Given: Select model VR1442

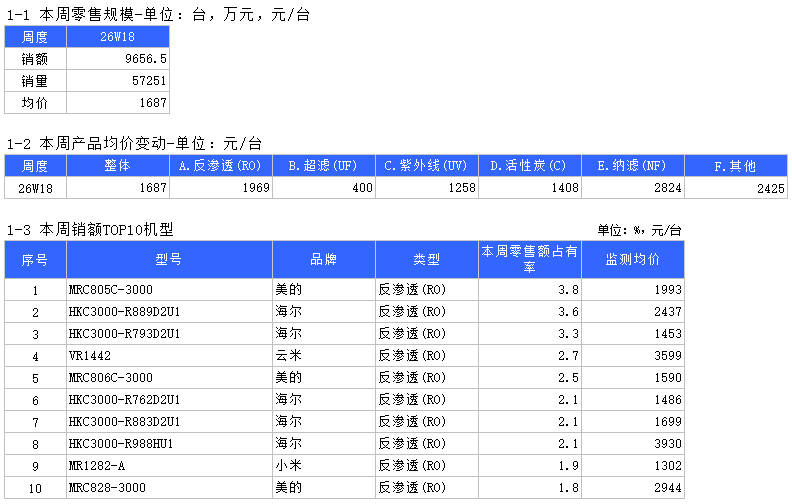Looking at the screenshot, I should coord(89,356).
